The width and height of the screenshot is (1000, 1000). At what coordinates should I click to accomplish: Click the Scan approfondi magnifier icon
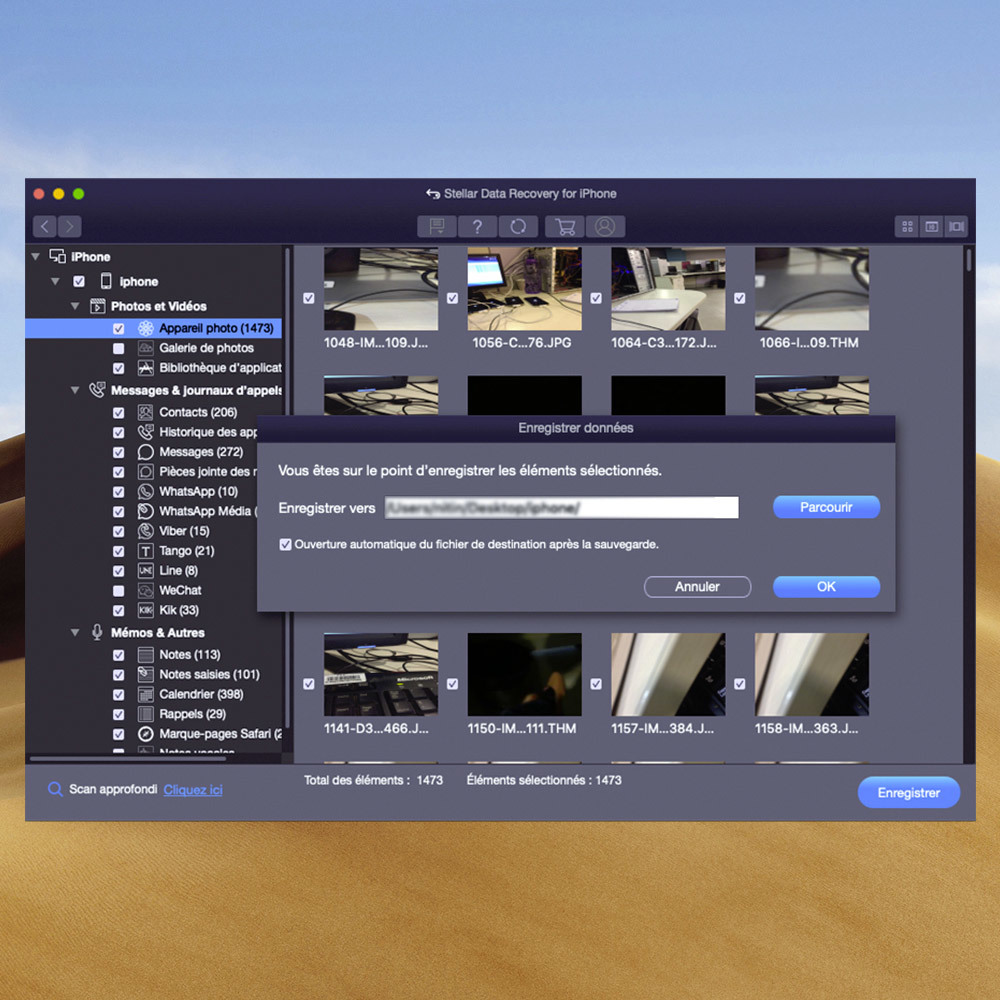pos(55,790)
